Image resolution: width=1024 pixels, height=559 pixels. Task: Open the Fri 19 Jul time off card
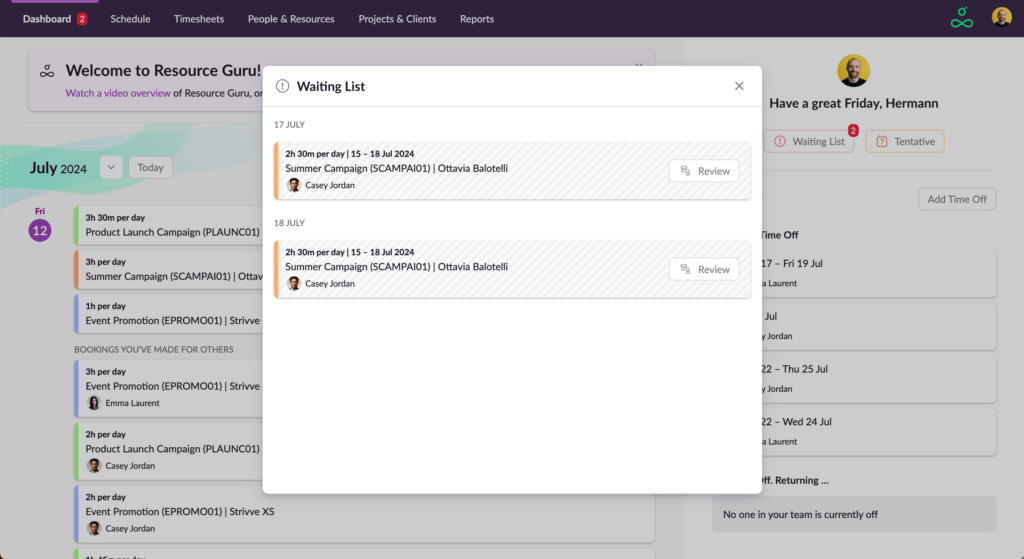pos(878,273)
